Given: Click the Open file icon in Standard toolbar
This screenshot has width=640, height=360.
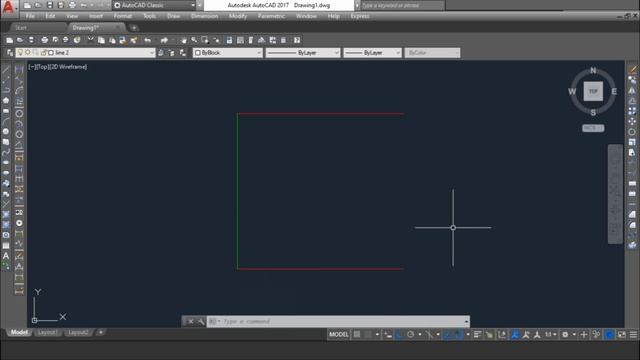Looking at the screenshot, I should 20,40.
